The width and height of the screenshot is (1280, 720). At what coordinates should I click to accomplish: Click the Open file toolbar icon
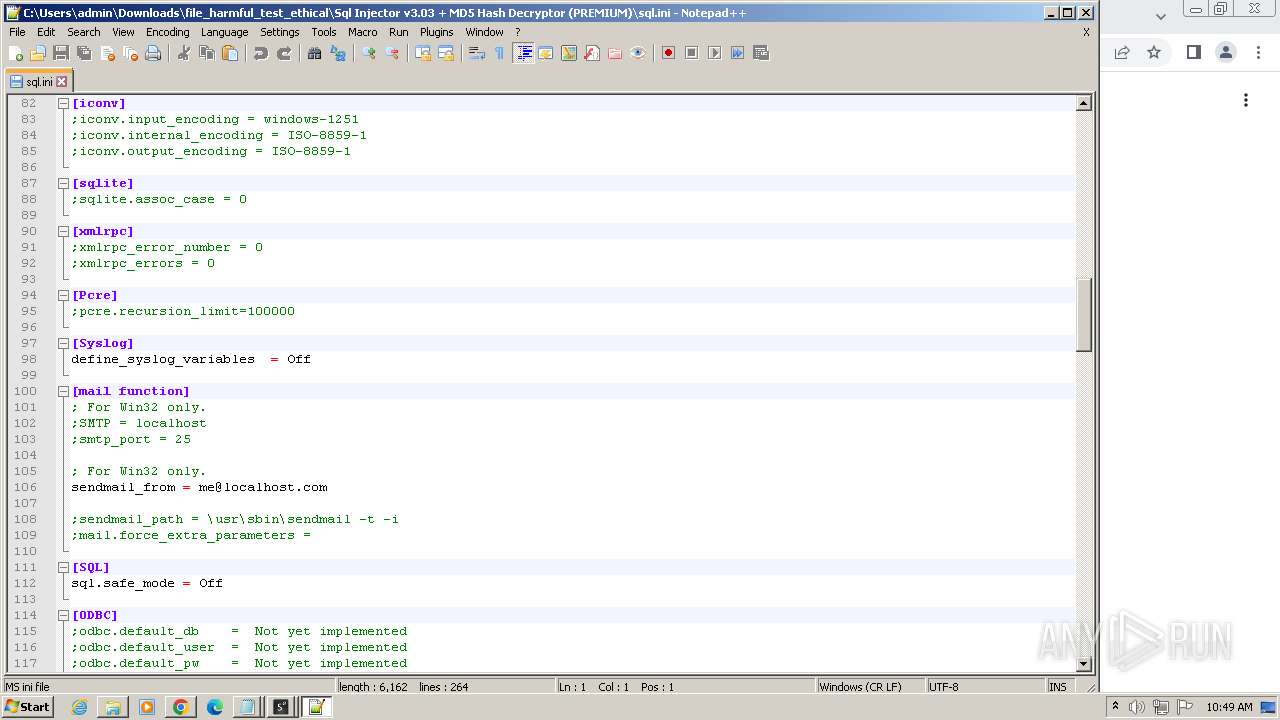pyautogui.click(x=38, y=53)
